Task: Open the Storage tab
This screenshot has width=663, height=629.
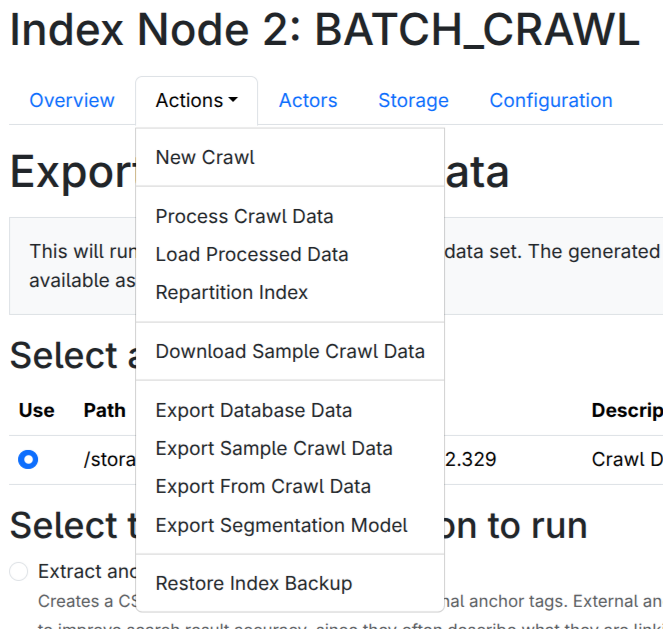Action: [413, 101]
